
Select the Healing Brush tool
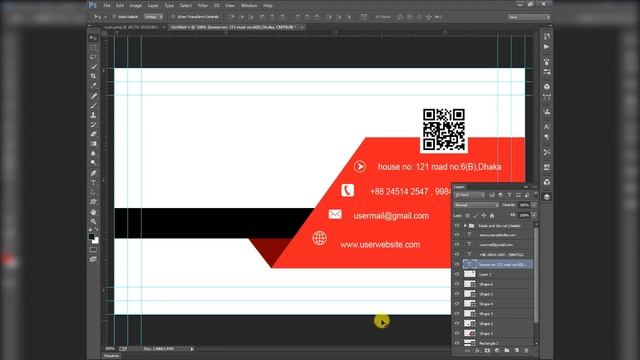click(93, 96)
